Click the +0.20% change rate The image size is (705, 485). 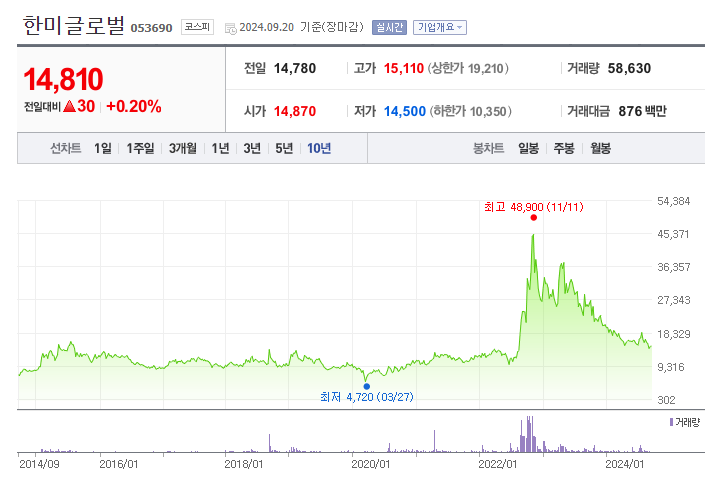tap(134, 107)
